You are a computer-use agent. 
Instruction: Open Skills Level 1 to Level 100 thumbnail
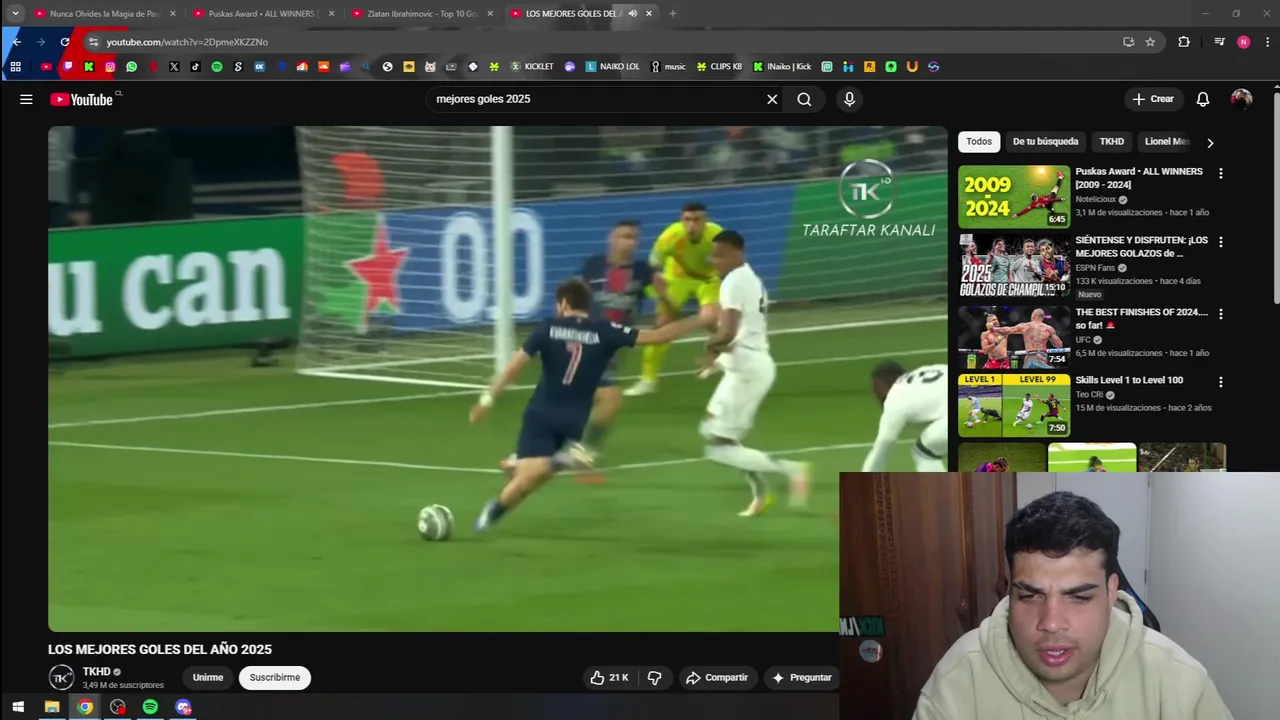tap(1014, 405)
